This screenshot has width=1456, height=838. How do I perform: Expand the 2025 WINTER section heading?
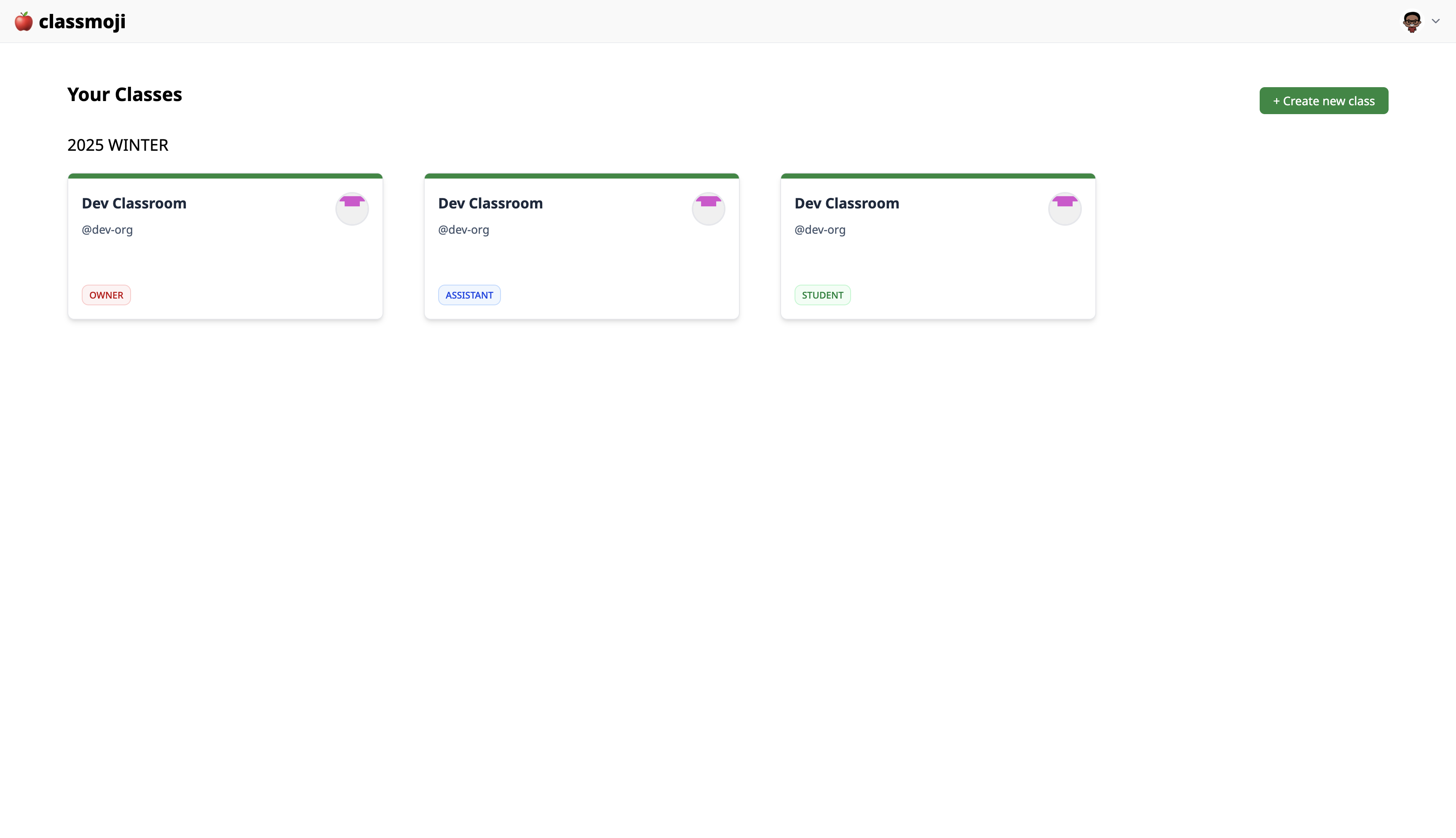coord(118,145)
